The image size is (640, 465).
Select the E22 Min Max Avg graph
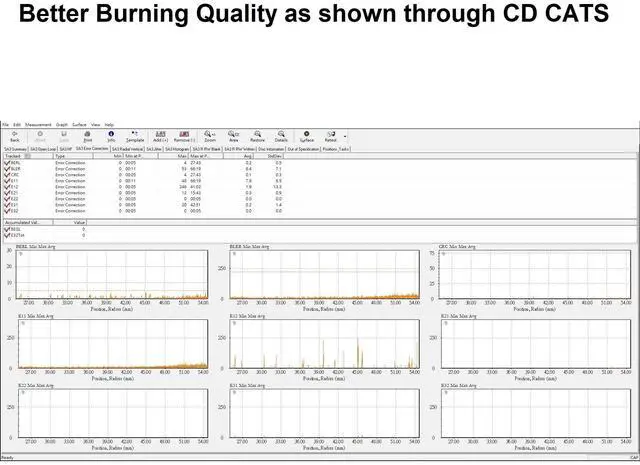click(113, 413)
